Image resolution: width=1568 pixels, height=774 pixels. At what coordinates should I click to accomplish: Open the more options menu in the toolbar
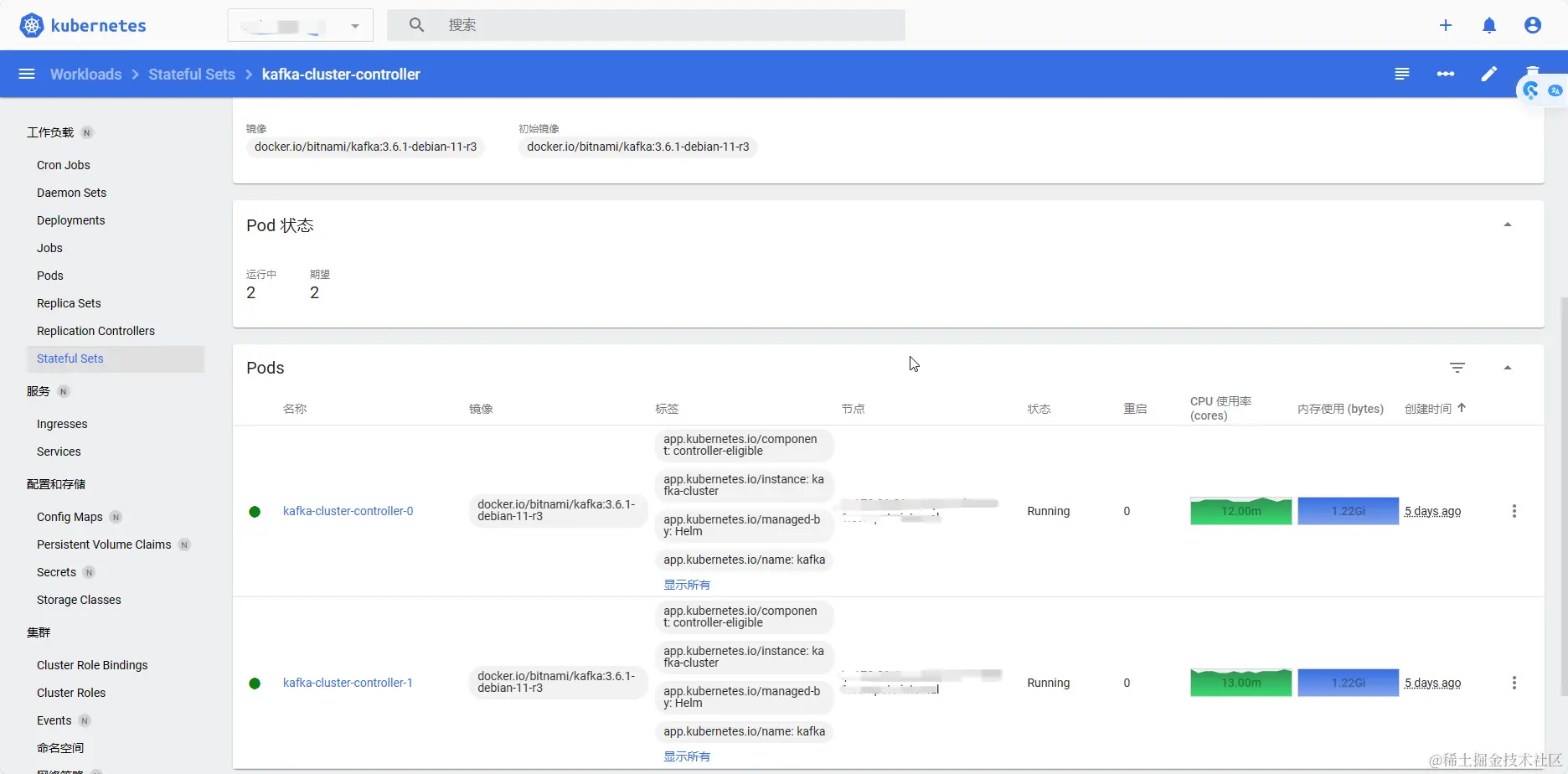coord(1446,74)
